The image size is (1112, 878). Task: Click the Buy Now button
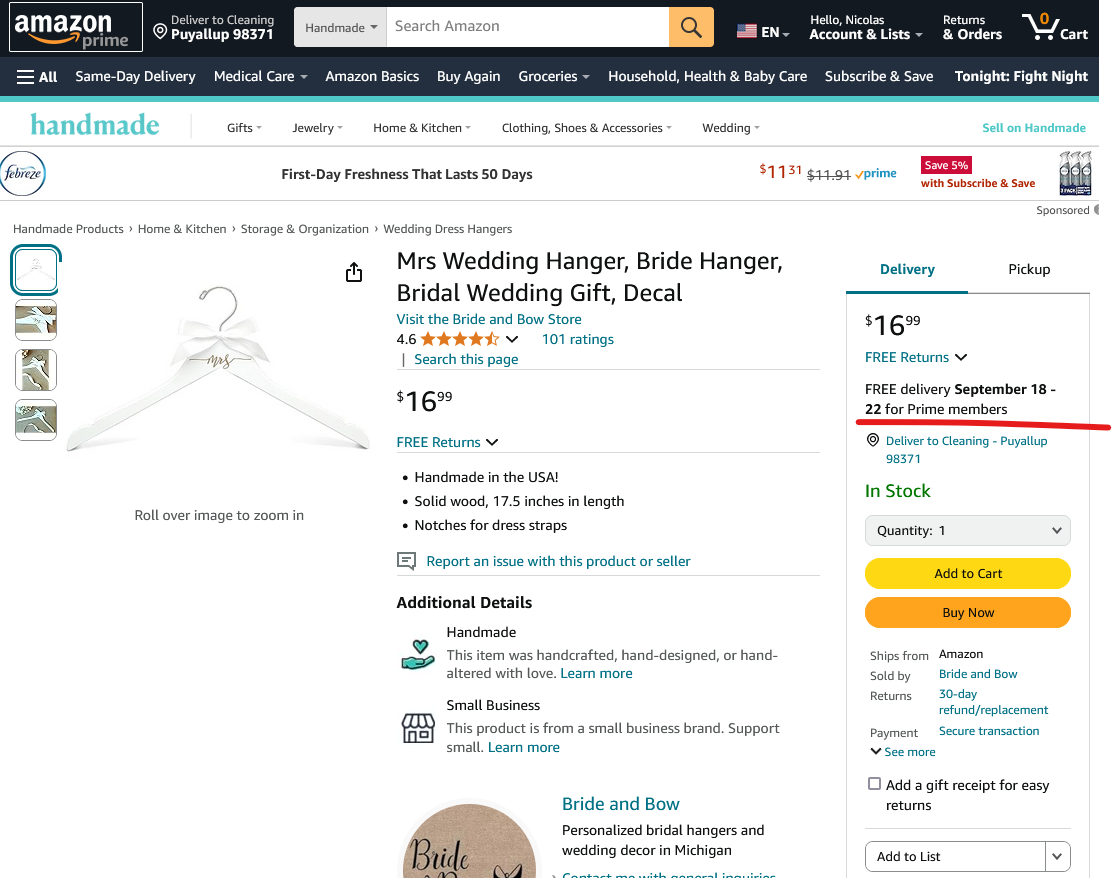click(x=967, y=612)
